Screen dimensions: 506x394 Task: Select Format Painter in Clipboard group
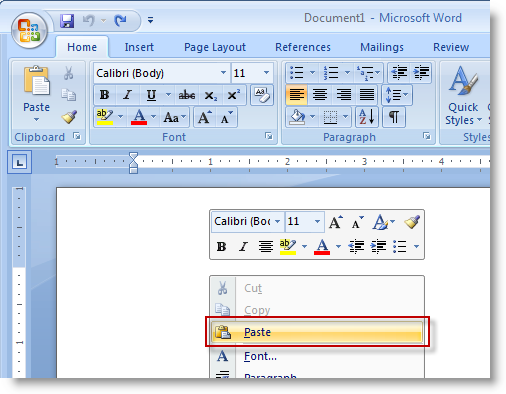tap(69, 117)
